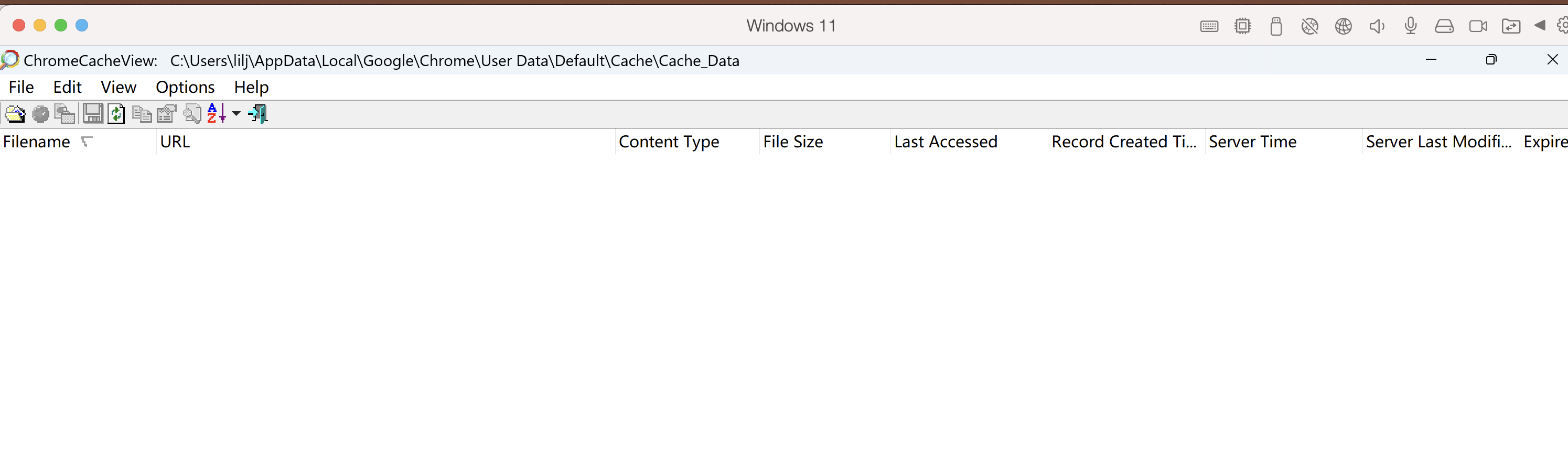Click the VM shared folder icon

pyautogui.click(x=1511, y=26)
